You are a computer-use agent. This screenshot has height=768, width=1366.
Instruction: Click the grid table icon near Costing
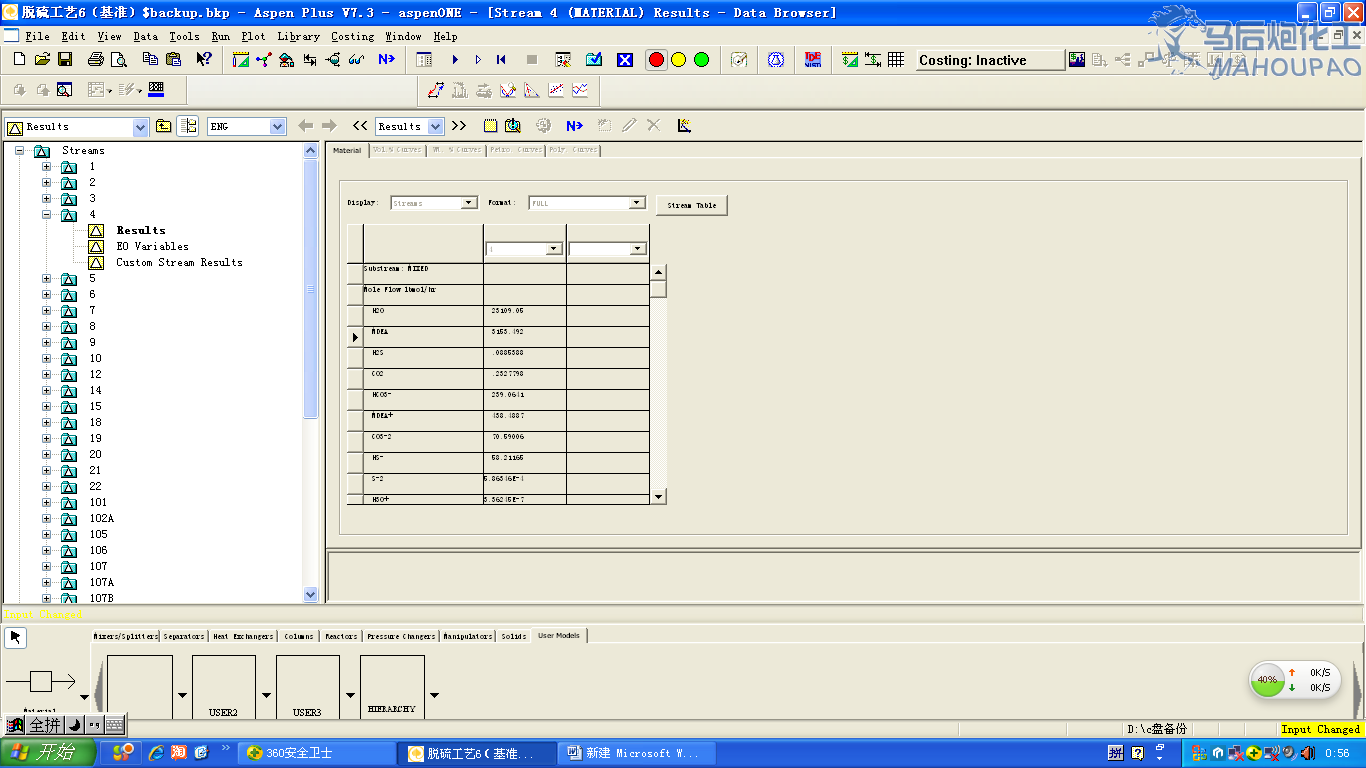(x=896, y=60)
